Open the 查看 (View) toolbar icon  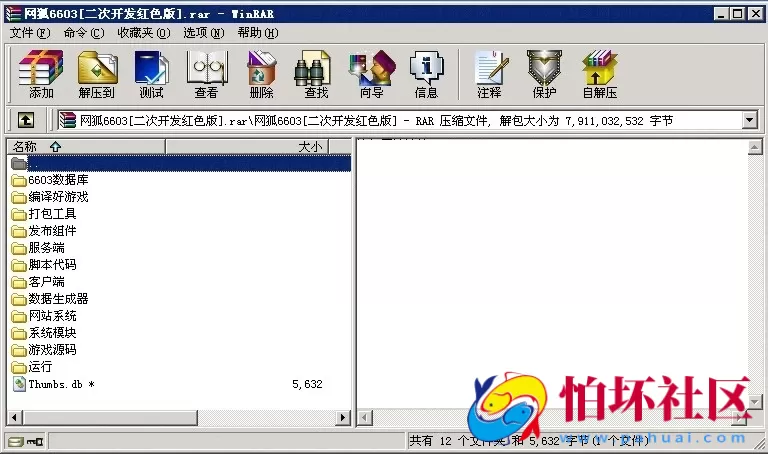[x=206, y=73]
